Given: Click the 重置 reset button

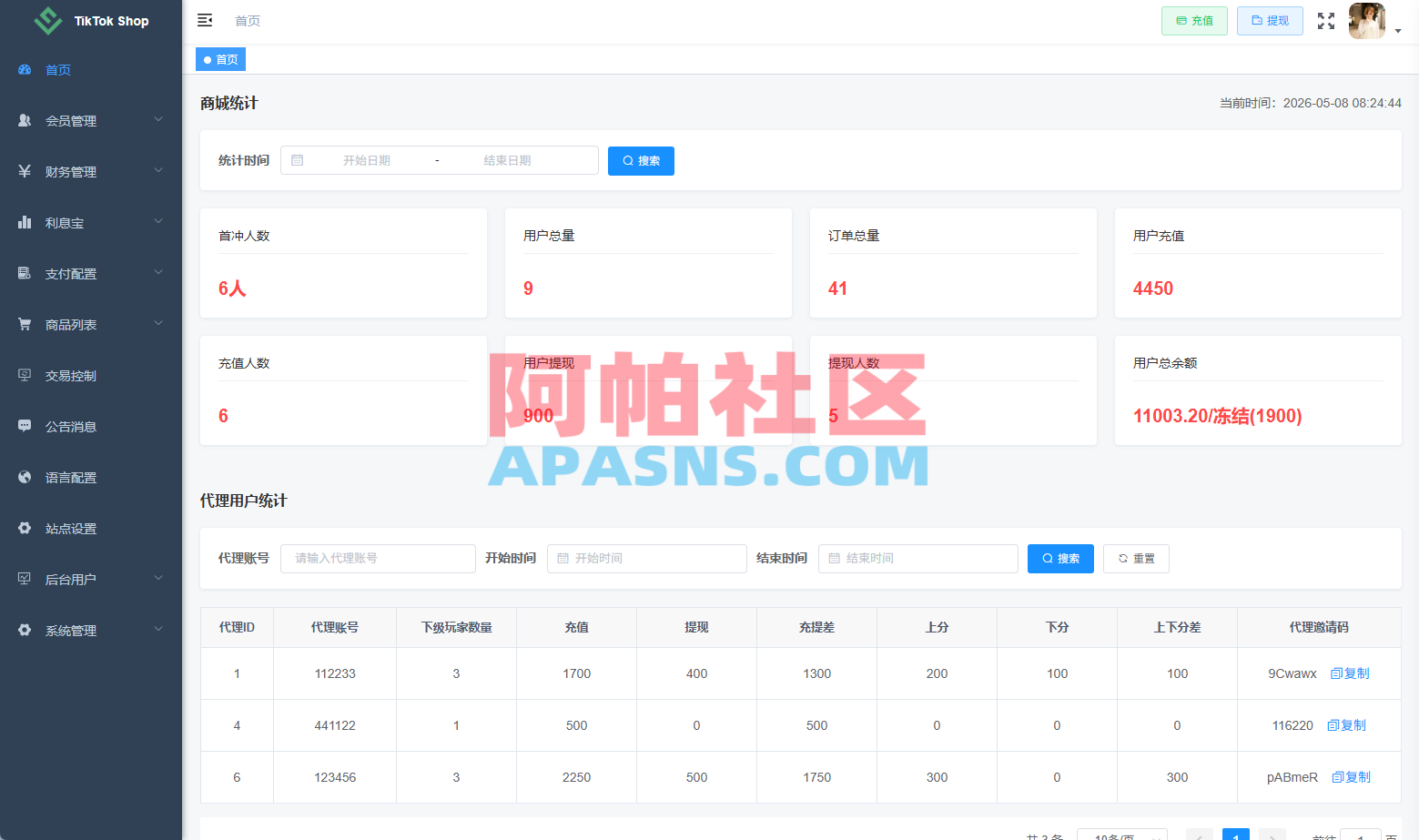Looking at the screenshot, I should [x=1136, y=559].
